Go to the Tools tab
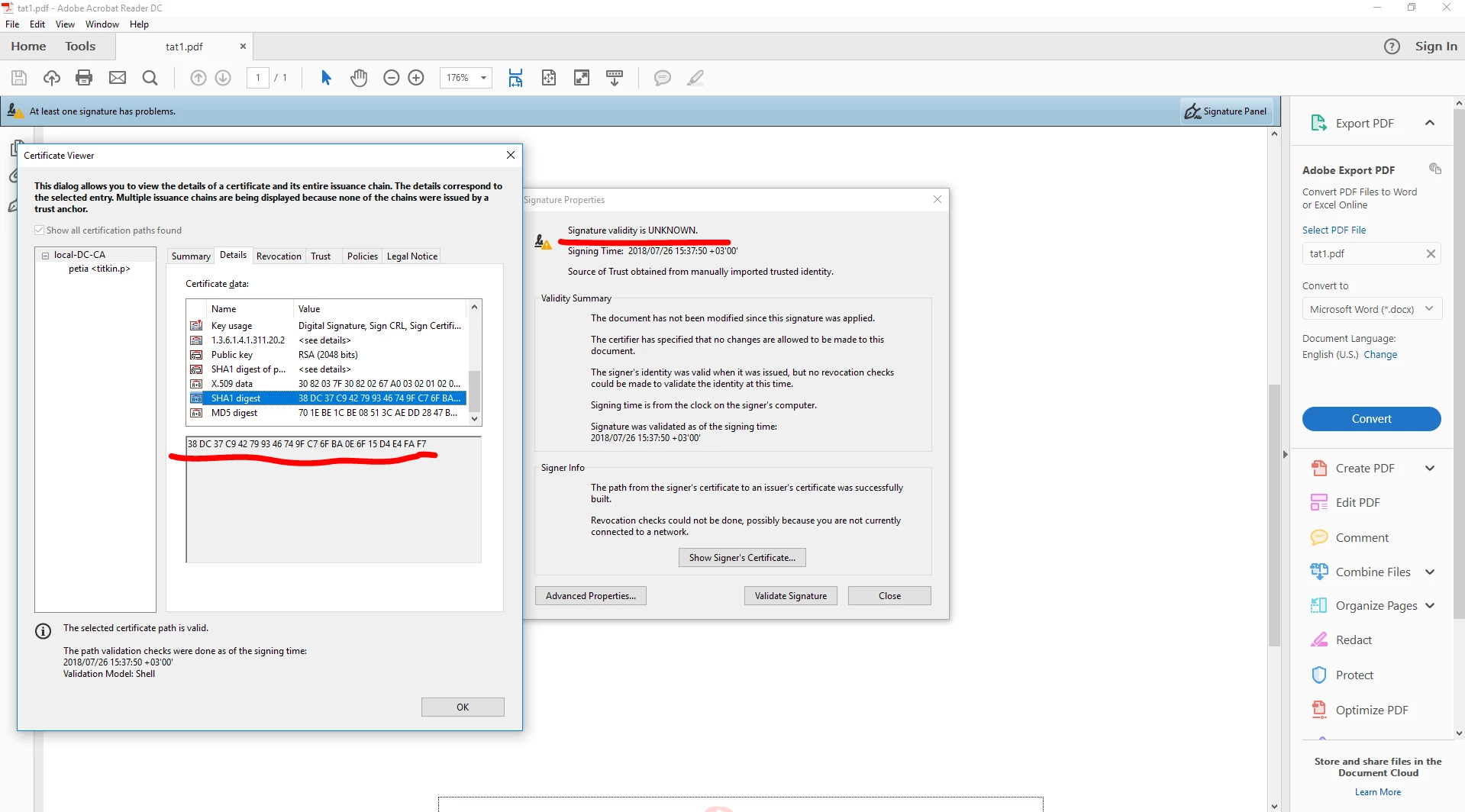 coord(80,47)
